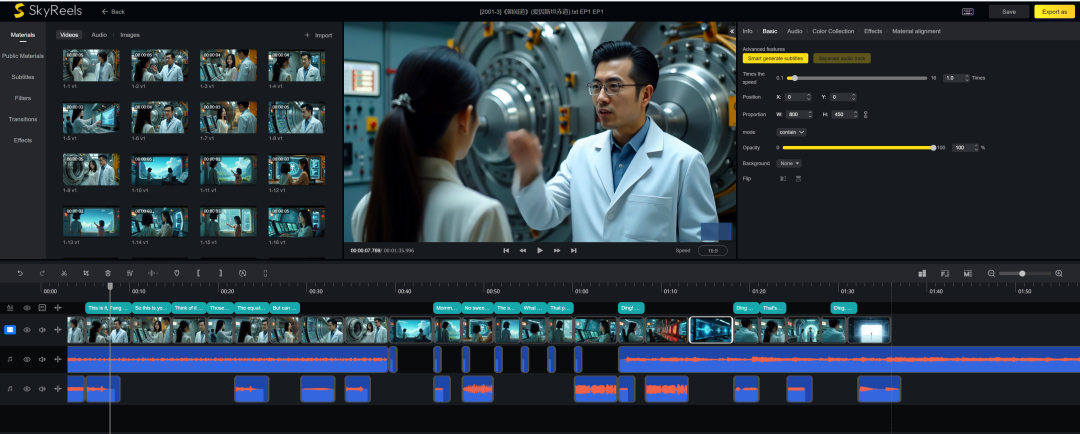Zoom in the timeline with plus magnifier
The height and width of the screenshot is (434, 1080).
pyautogui.click(x=1058, y=273)
